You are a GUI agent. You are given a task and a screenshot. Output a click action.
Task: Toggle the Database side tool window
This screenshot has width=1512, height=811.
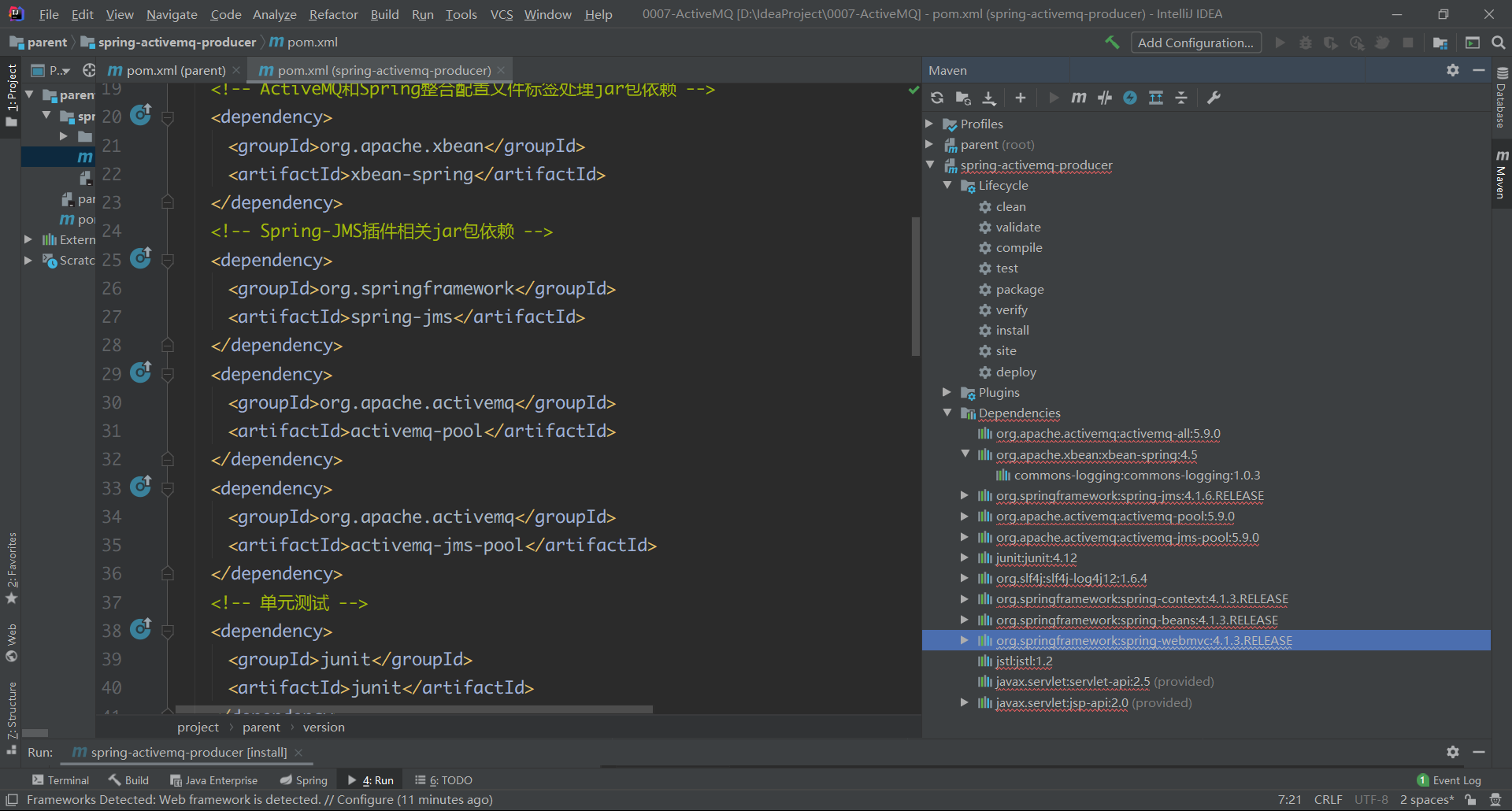(1502, 98)
